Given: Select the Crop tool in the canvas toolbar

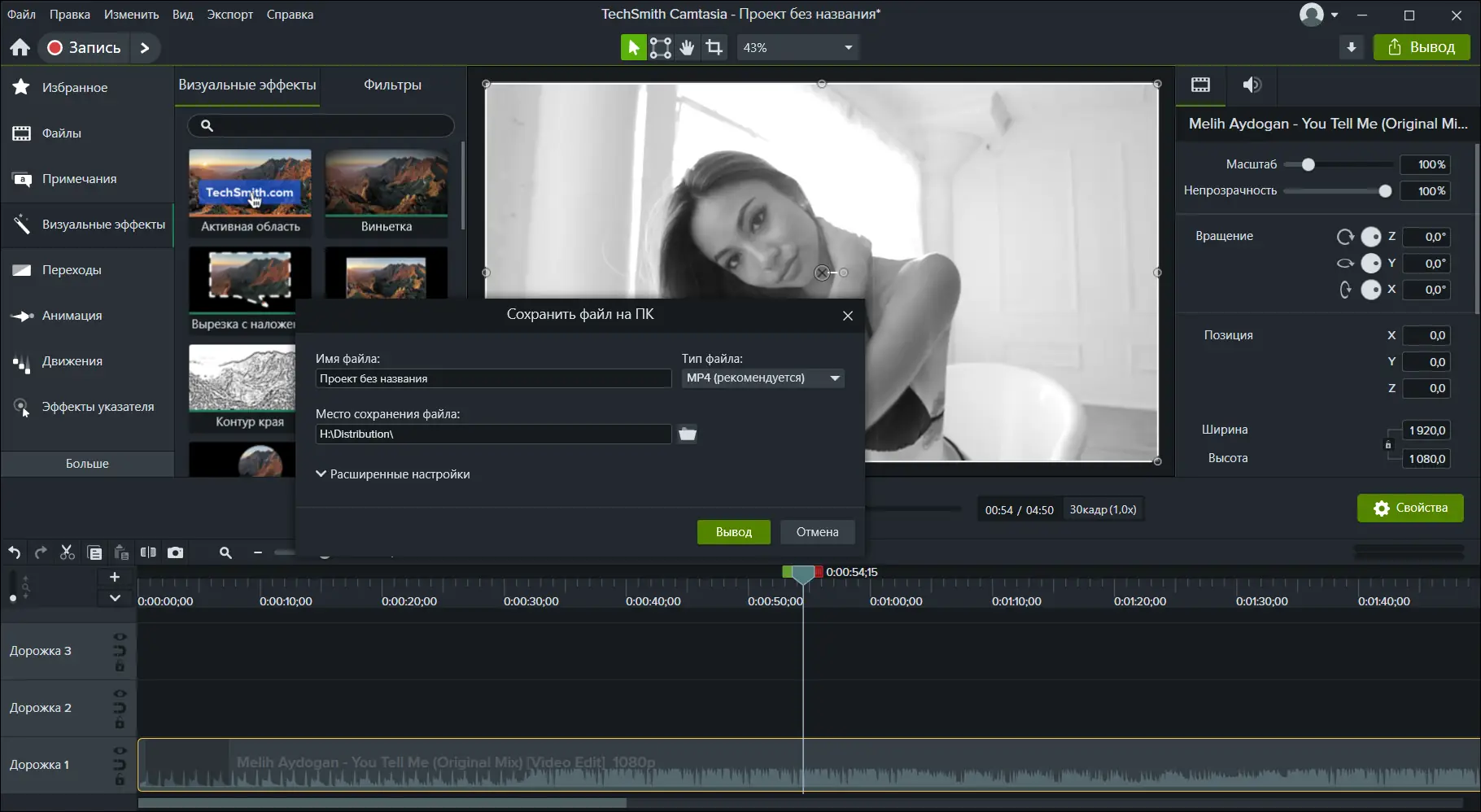Looking at the screenshot, I should coord(714,48).
